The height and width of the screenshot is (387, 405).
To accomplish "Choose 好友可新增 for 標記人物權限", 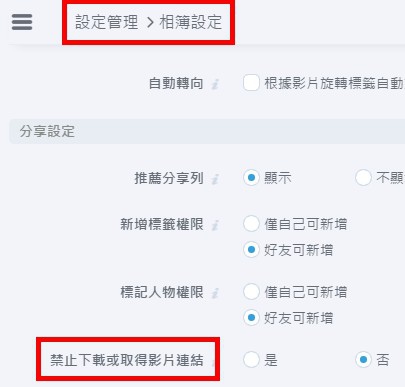I will [x=251, y=317].
